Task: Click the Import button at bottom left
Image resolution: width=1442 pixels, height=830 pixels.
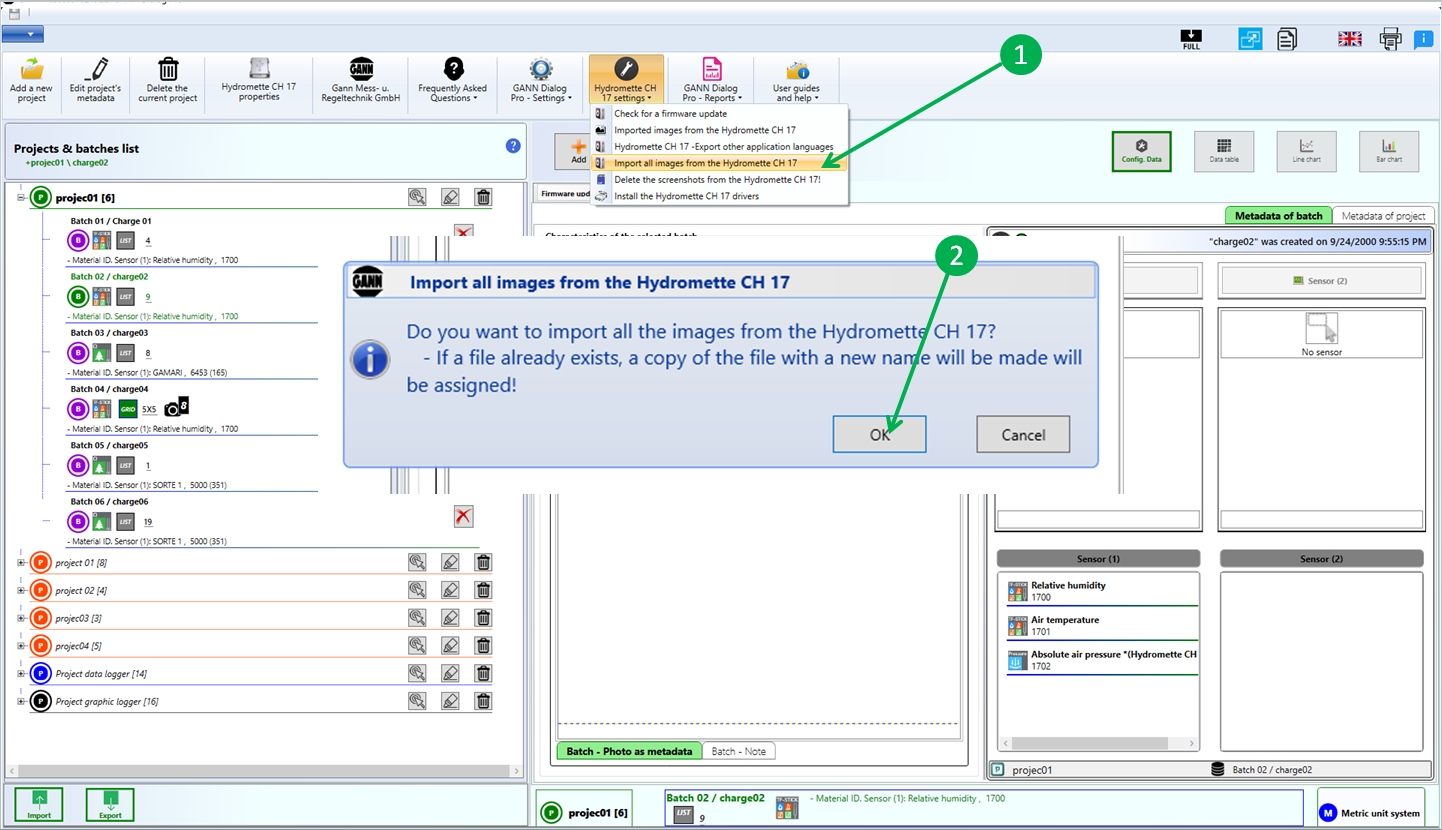Action: tap(39, 804)
